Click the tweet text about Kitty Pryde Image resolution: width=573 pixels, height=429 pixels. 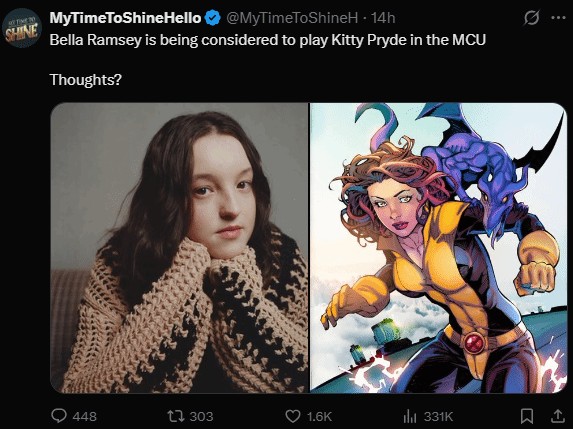(x=267, y=40)
